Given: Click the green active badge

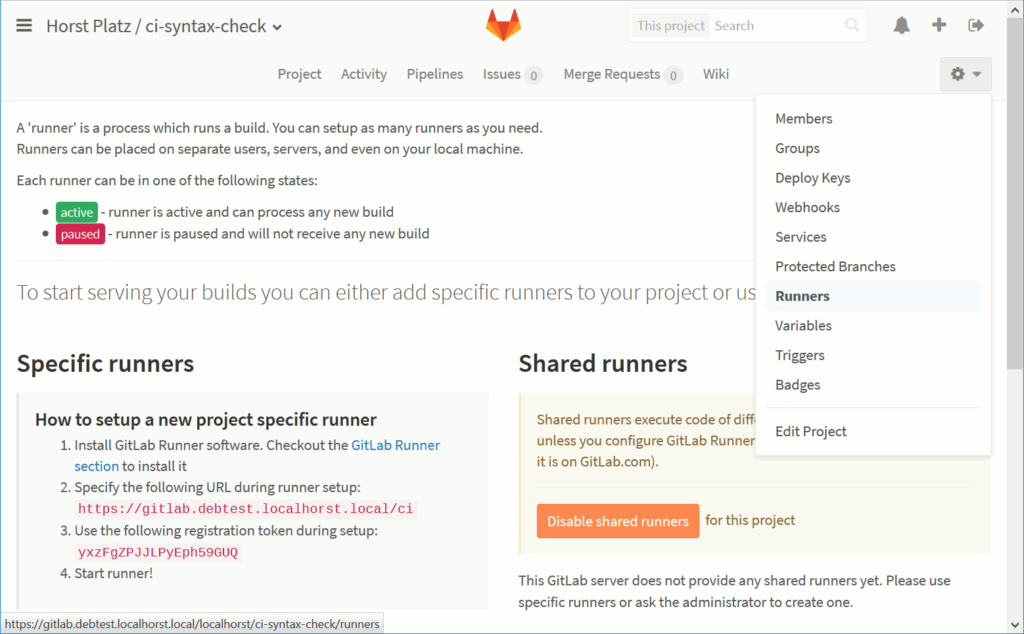Looking at the screenshot, I should 76,212.
